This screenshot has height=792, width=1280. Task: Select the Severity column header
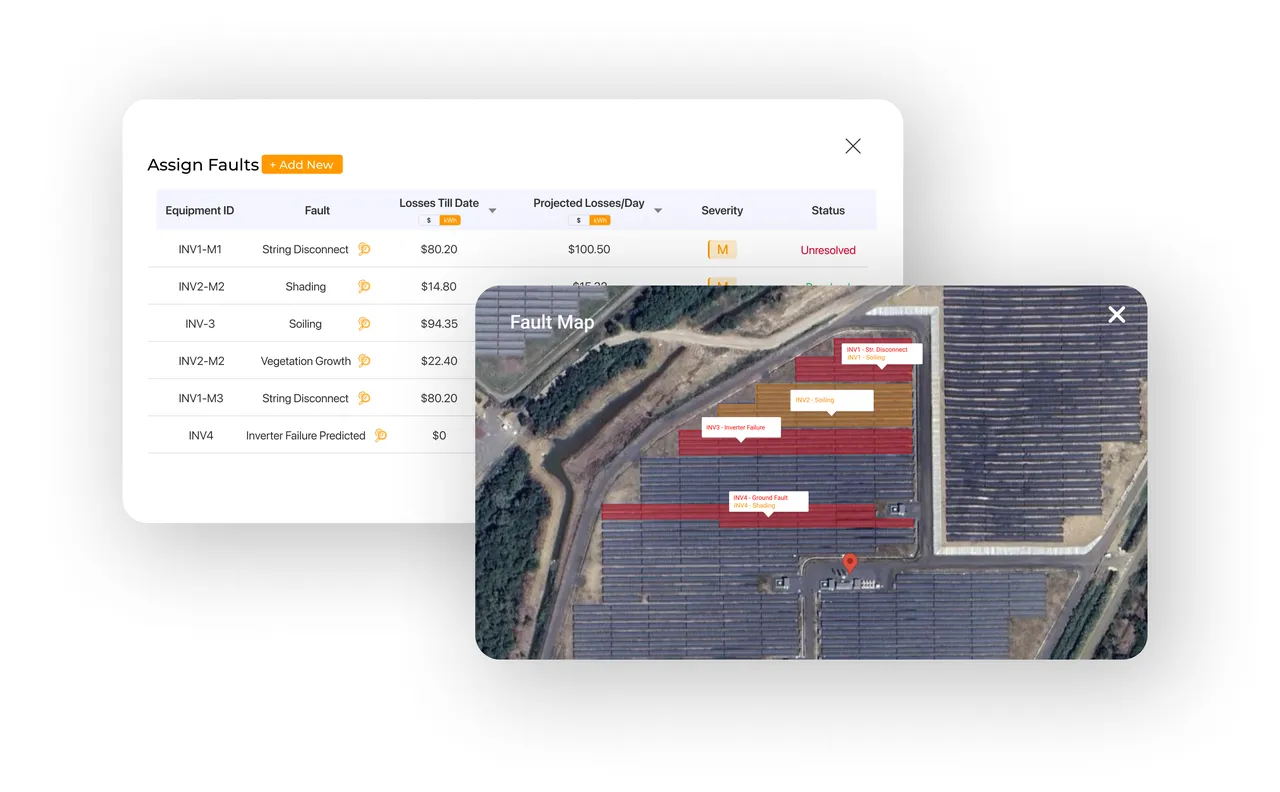pos(722,210)
